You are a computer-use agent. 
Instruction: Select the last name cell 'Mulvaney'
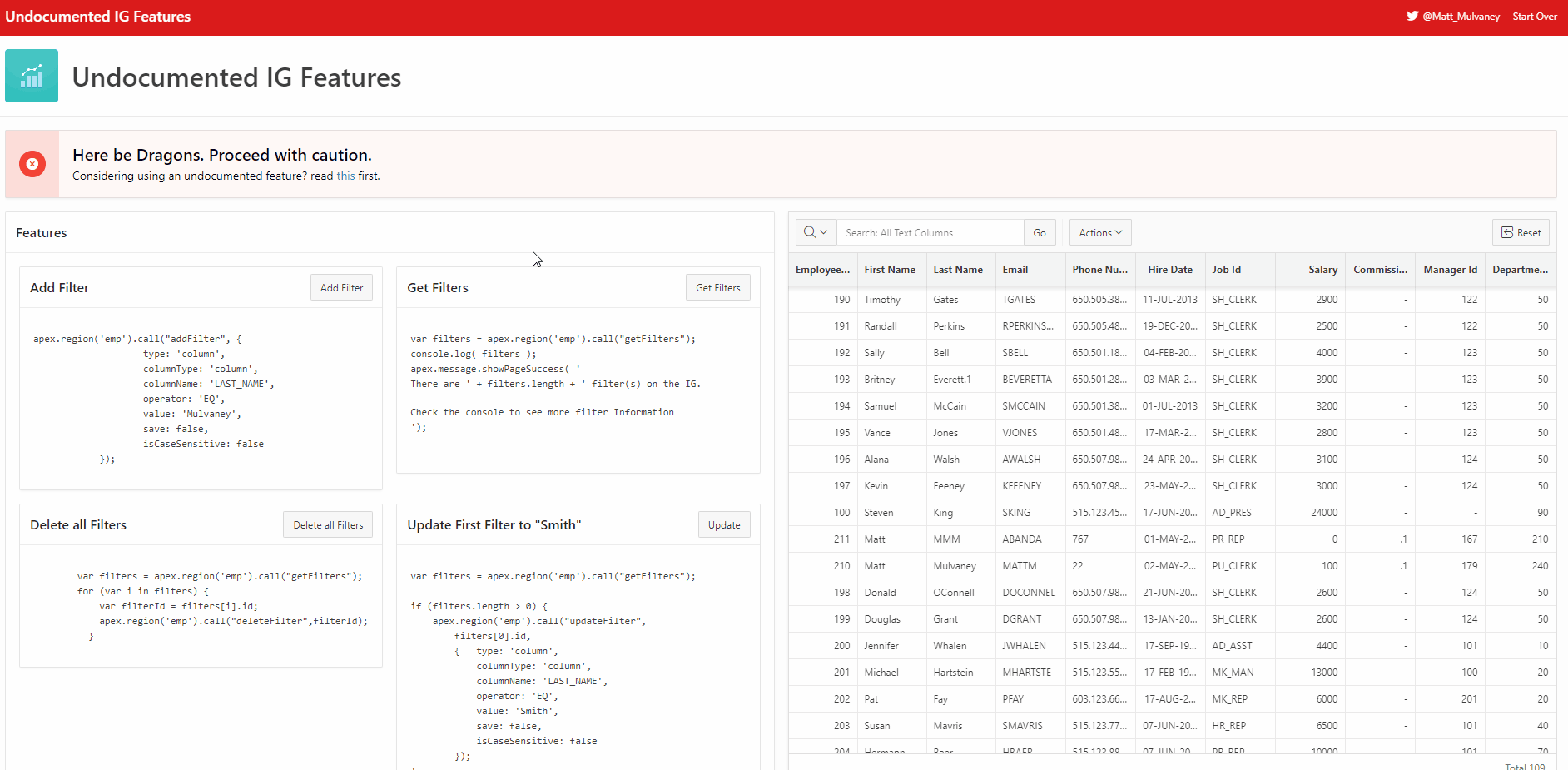[960, 566]
